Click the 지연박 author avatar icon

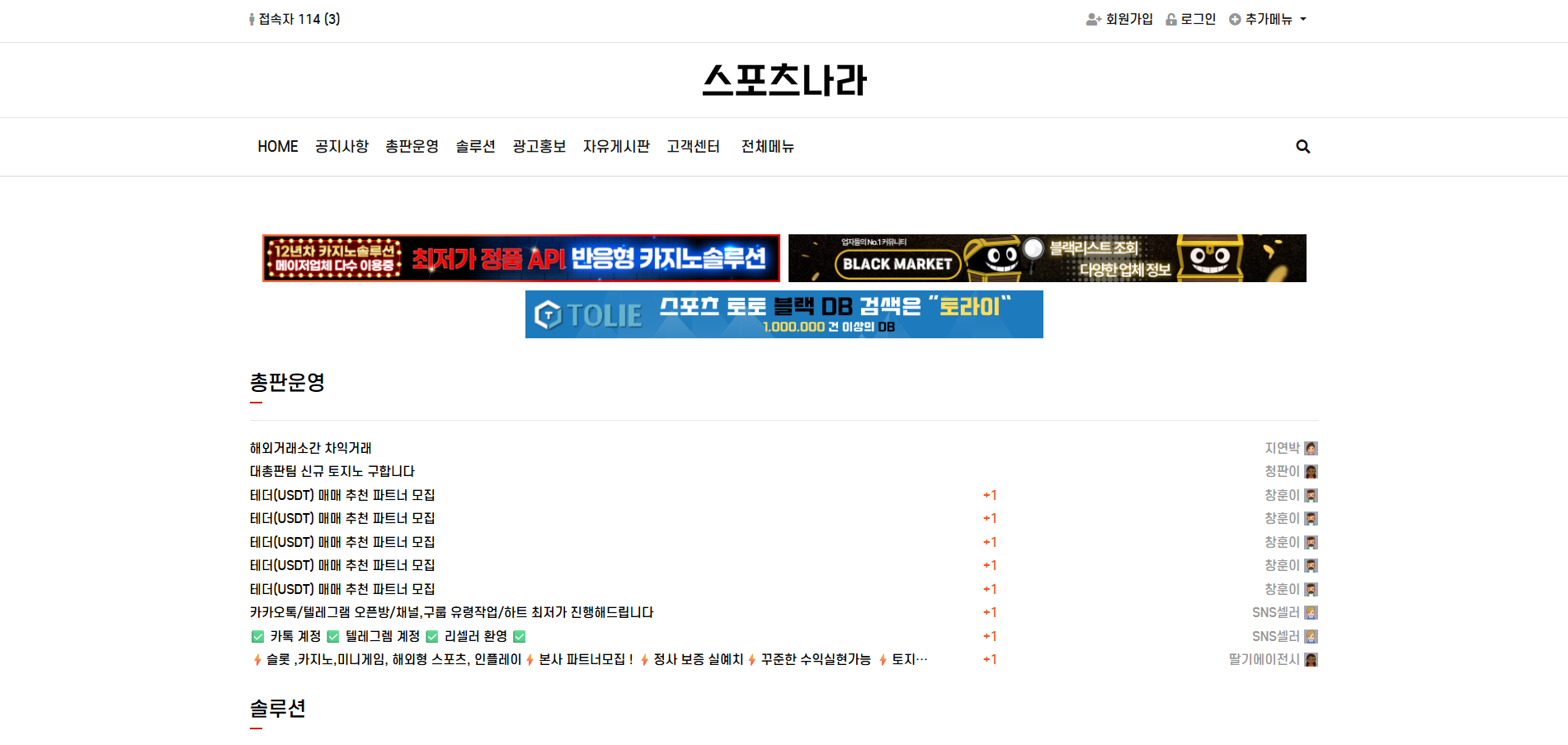[1311, 448]
